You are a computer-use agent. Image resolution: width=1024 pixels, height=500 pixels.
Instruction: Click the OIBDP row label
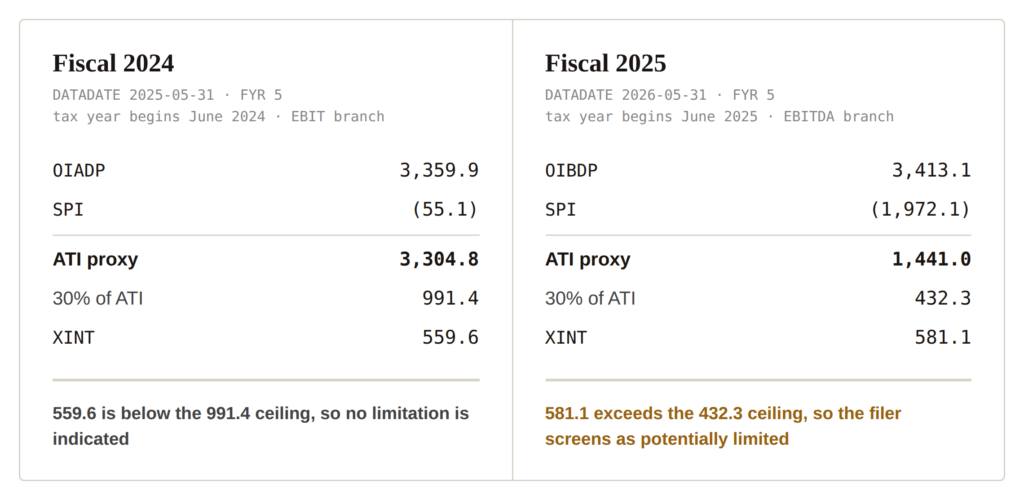point(571,171)
